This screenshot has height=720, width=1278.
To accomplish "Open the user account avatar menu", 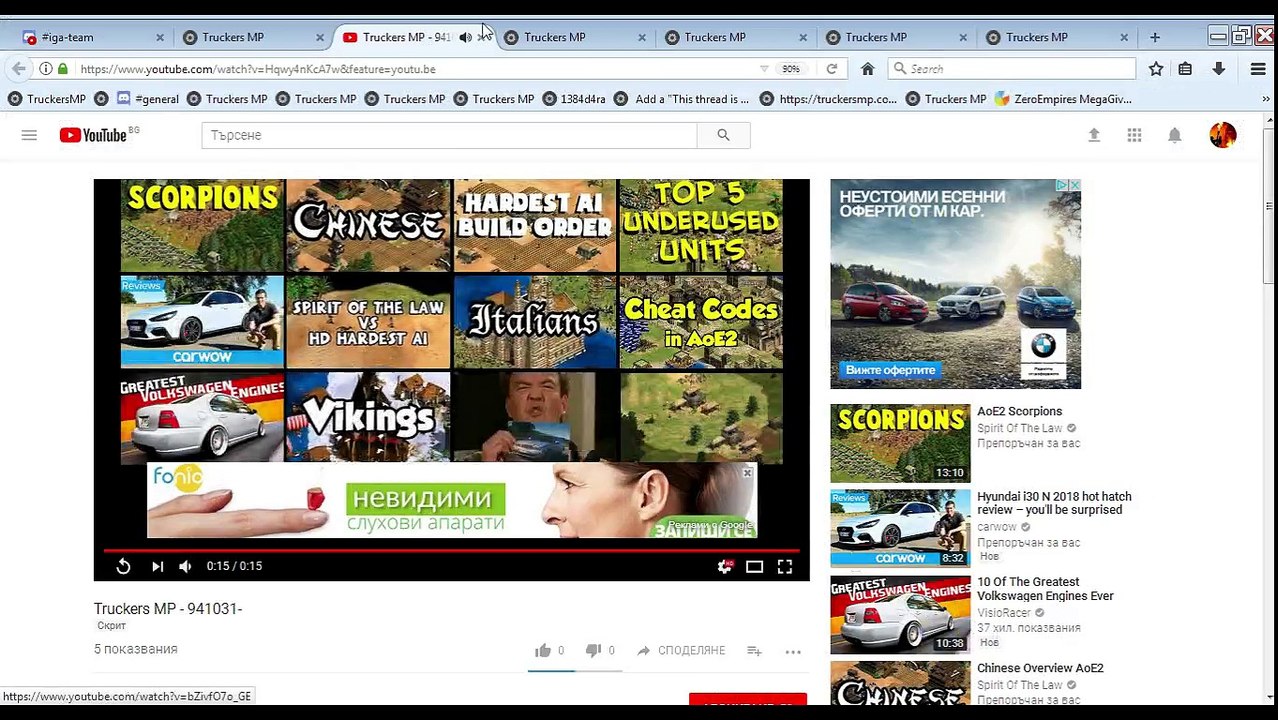I will (1223, 135).
